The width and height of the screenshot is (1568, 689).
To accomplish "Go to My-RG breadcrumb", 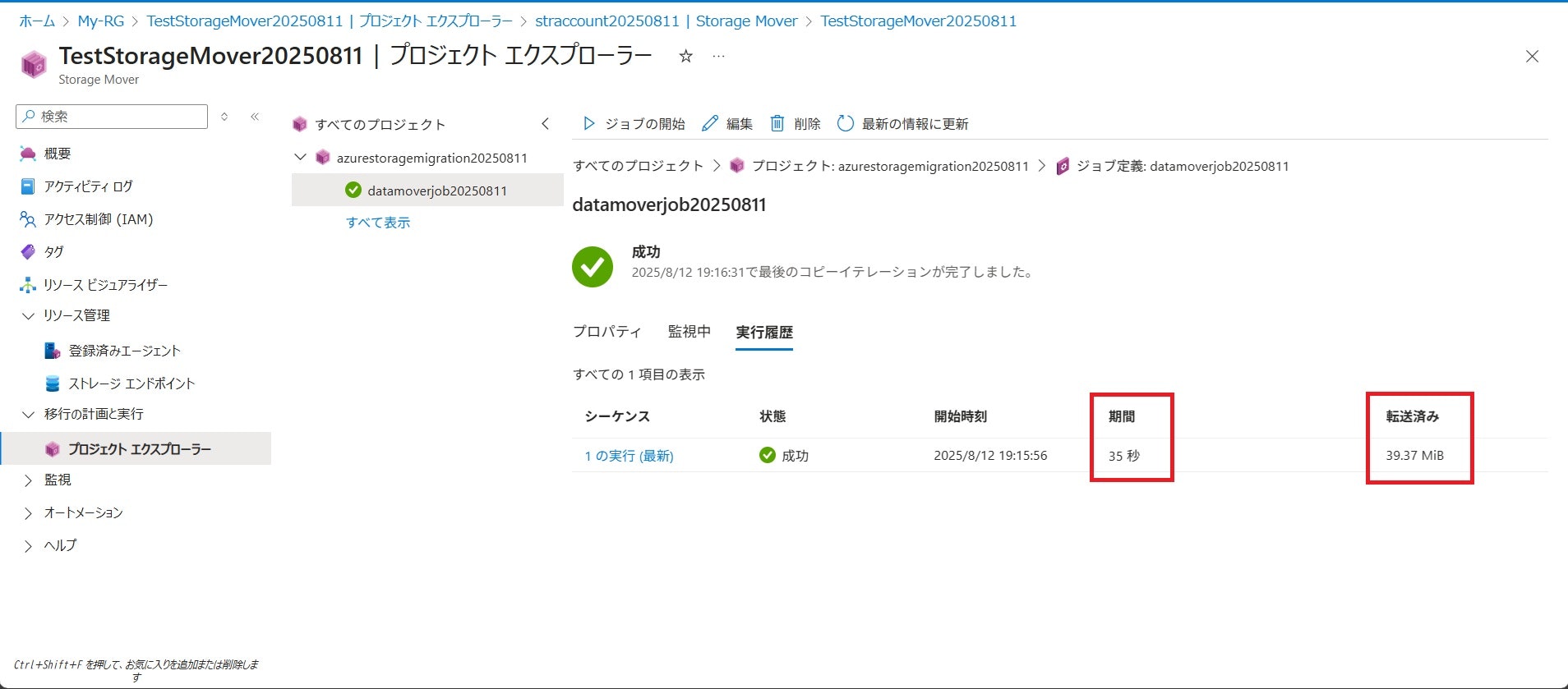I will tap(101, 21).
